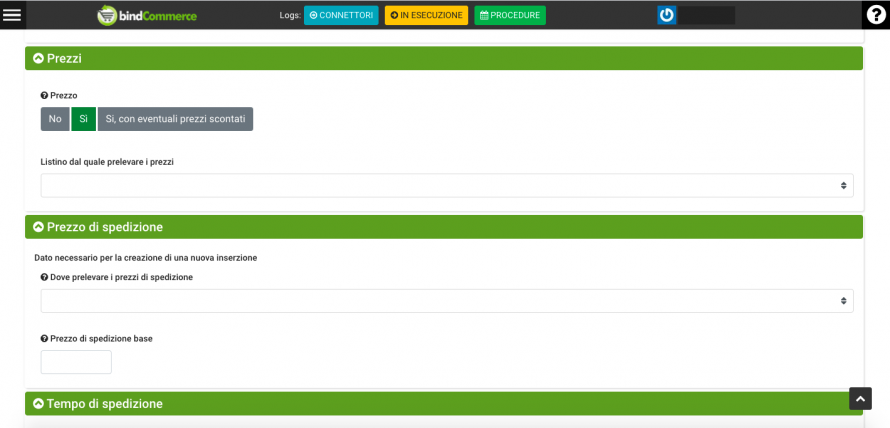Select the No option for Prezzo
Image resolution: width=890 pixels, height=428 pixels.
(55, 119)
